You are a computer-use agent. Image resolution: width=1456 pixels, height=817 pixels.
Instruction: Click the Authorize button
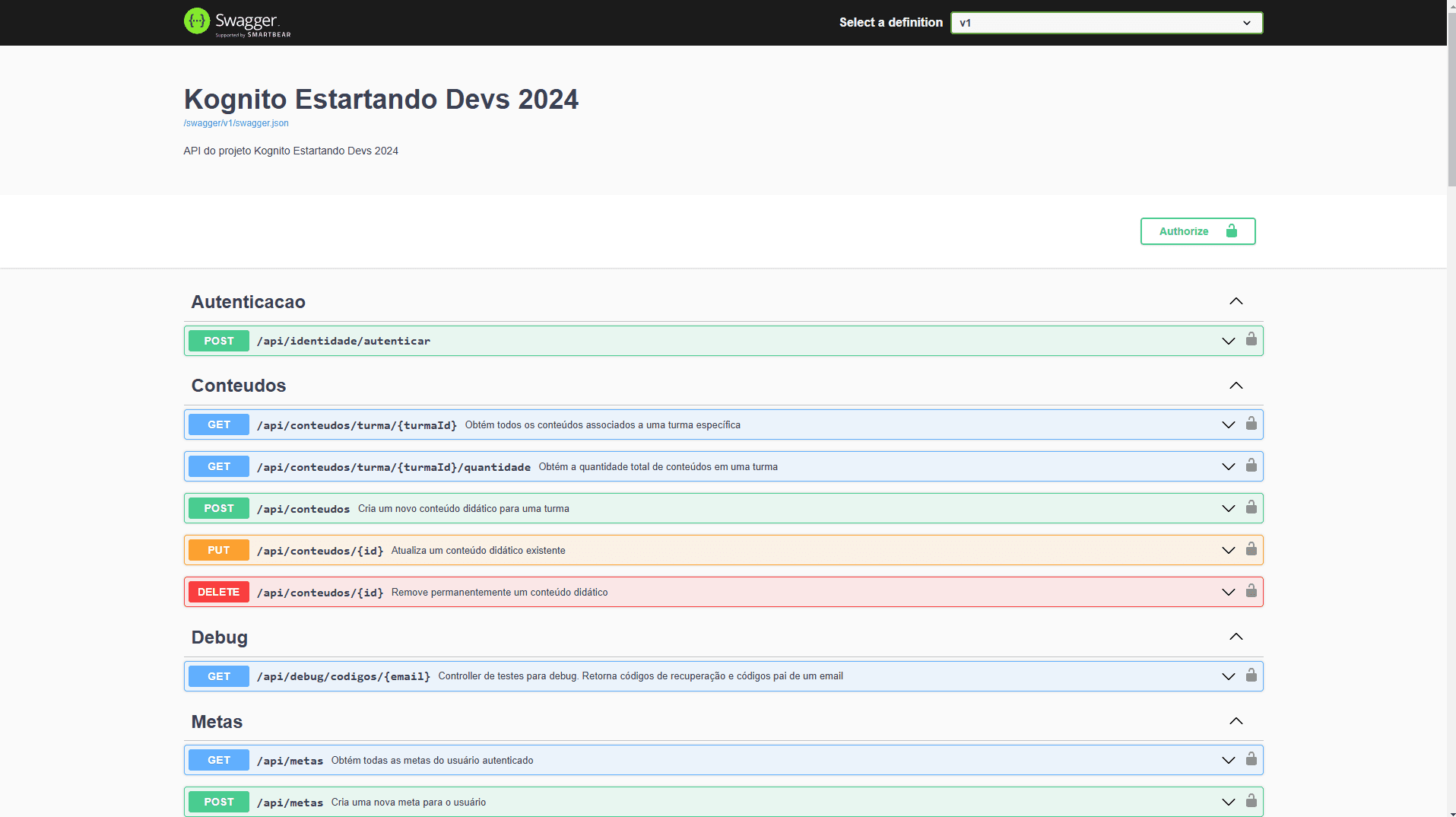tap(1197, 231)
